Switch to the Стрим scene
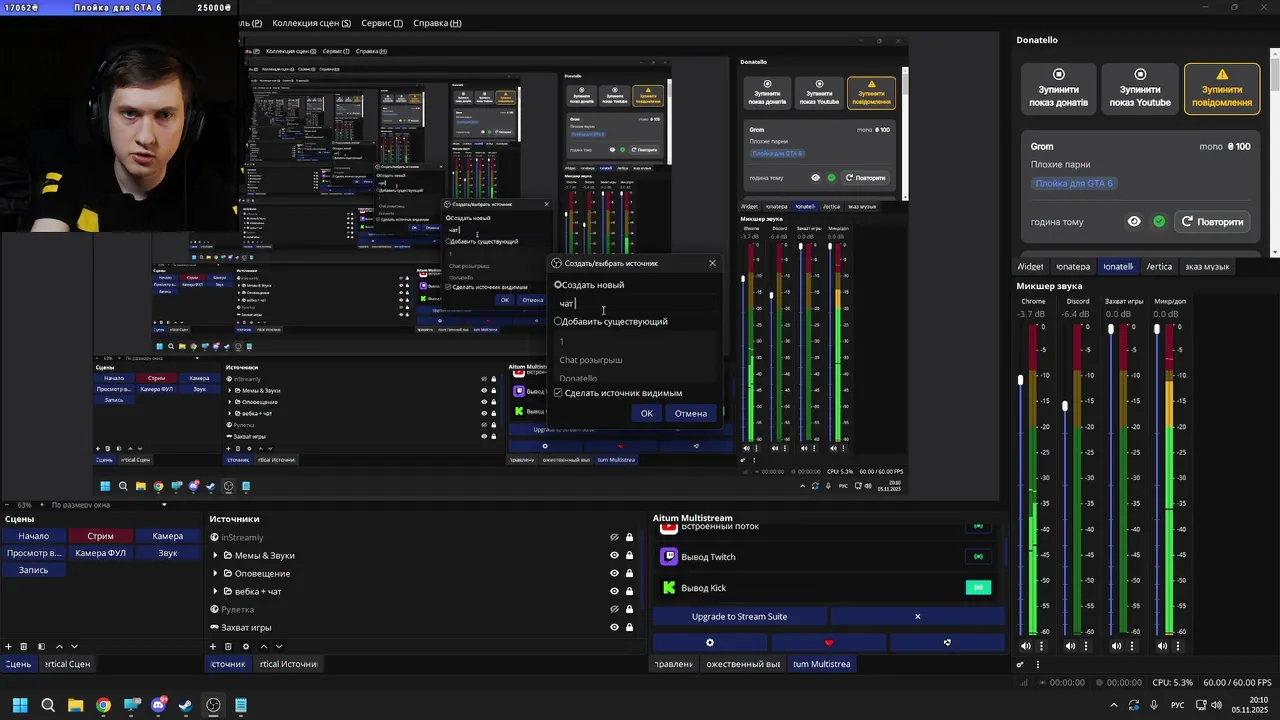This screenshot has height=720, width=1280. coord(100,536)
